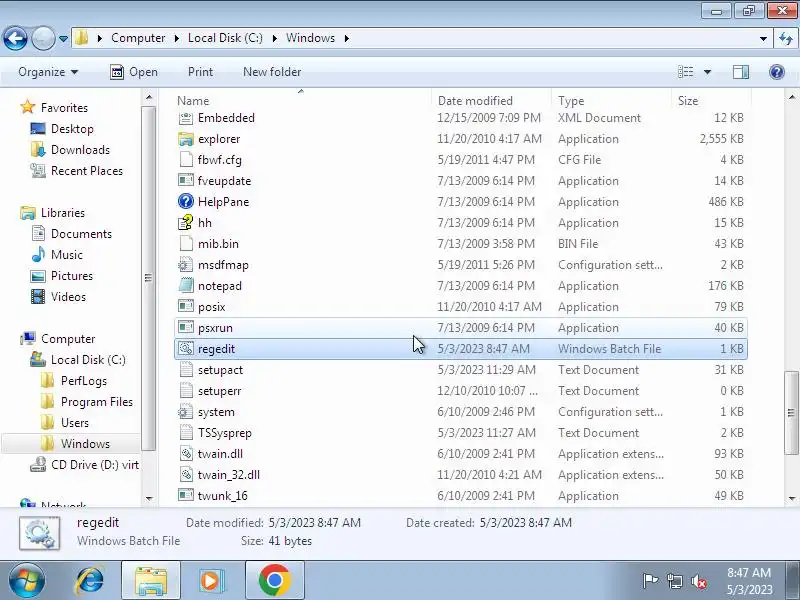The height and width of the screenshot is (600, 800).
Task: Select the Embedded XML file icon
Action: click(x=186, y=118)
